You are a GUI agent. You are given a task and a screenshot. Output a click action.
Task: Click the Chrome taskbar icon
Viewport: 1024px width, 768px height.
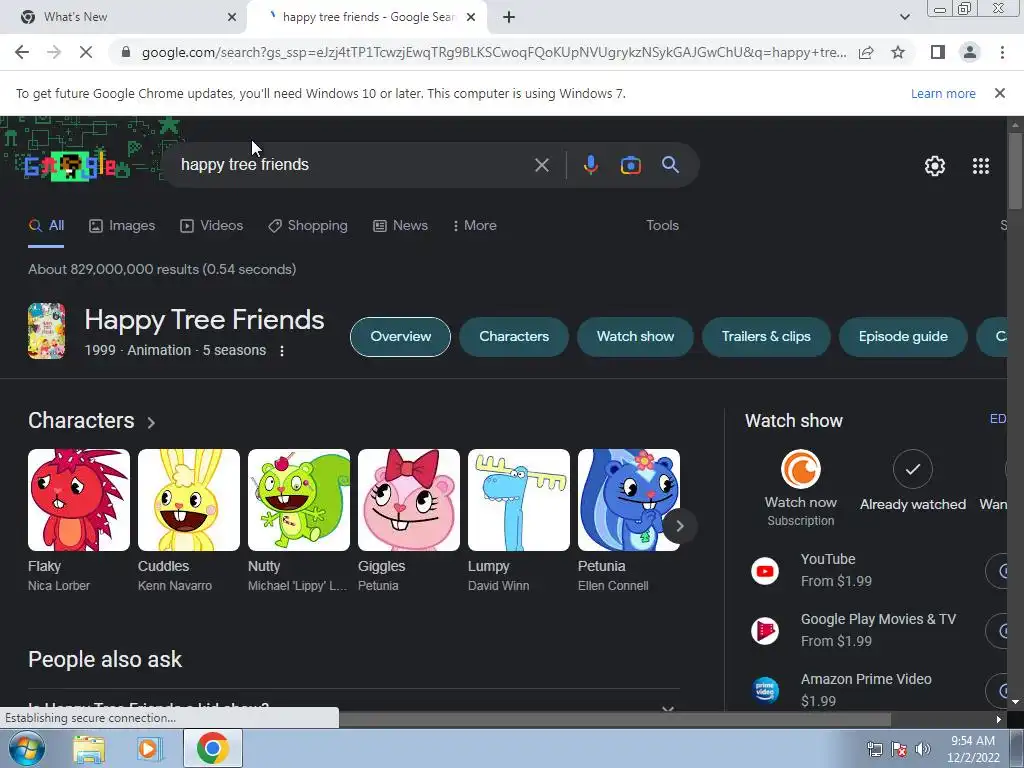(x=212, y=748)
